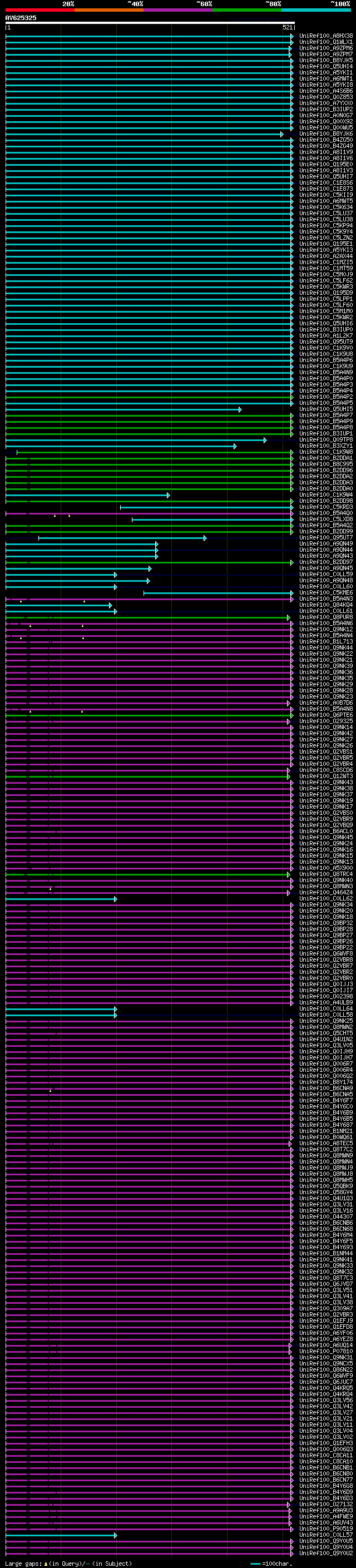Screen dimensions: 356x1568
Task: Click UniRef100_Q86N22 label
Action: tap(326, 1369)
